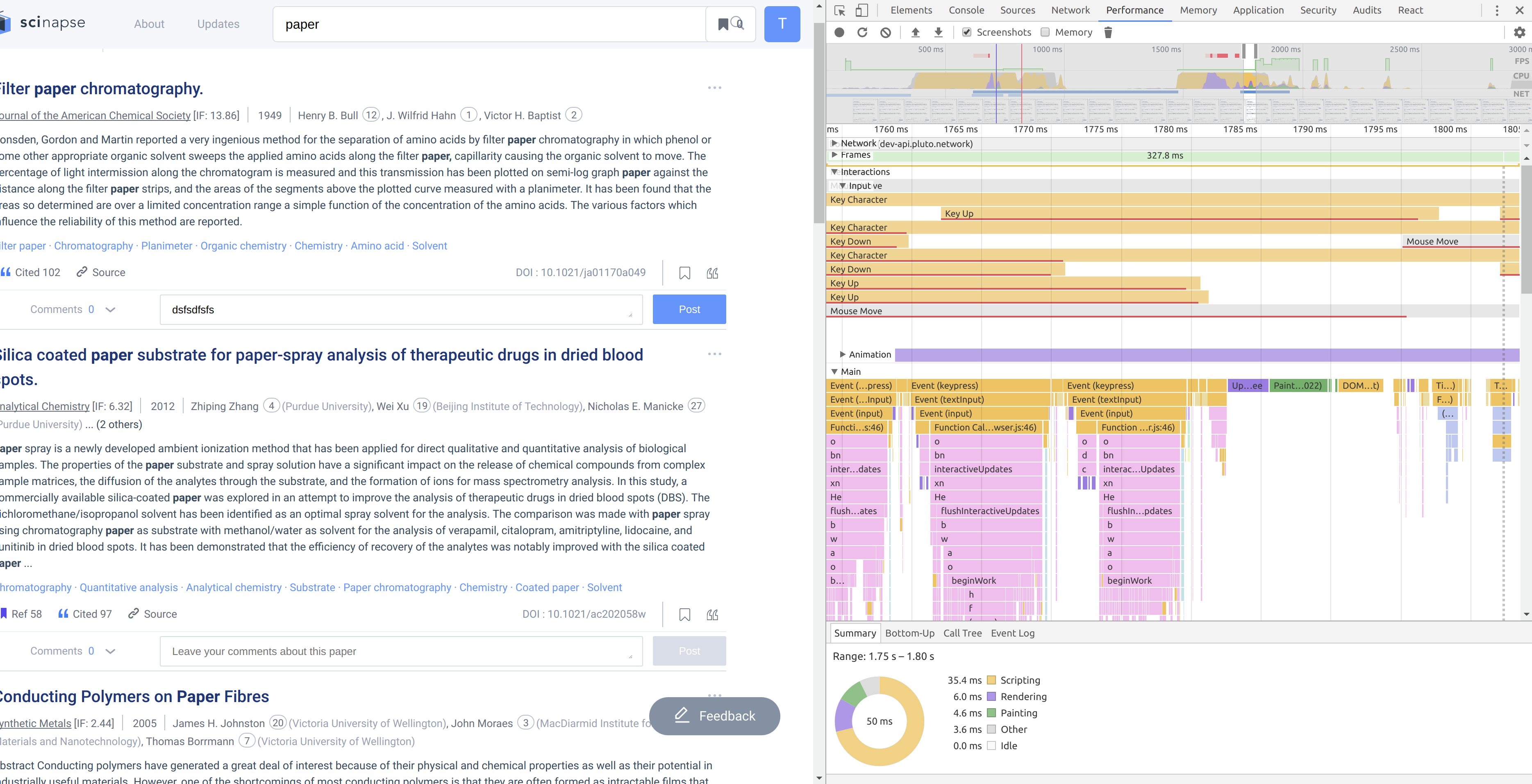Screen dimensions: 1532x784
Task: Expand Comments dropdown on first paper
Action: [110, 310]
